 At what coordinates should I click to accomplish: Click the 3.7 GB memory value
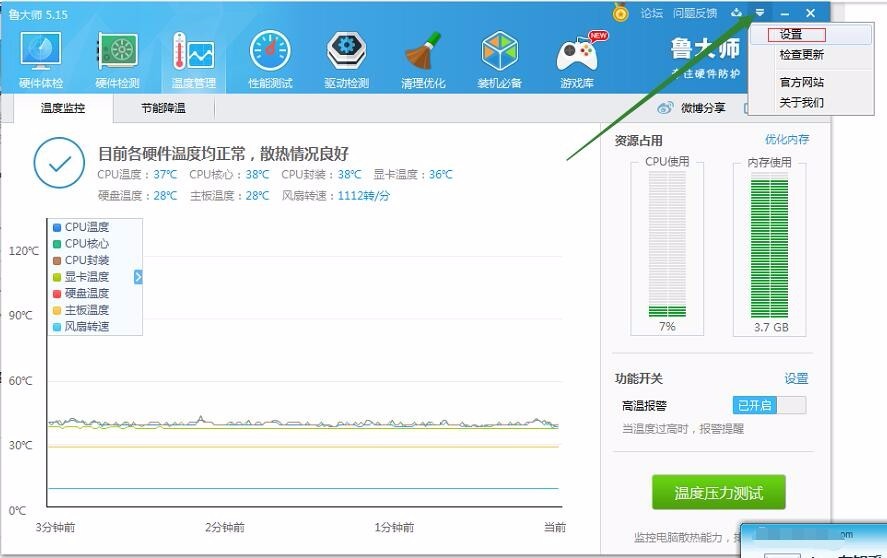(x=771, y=327)
